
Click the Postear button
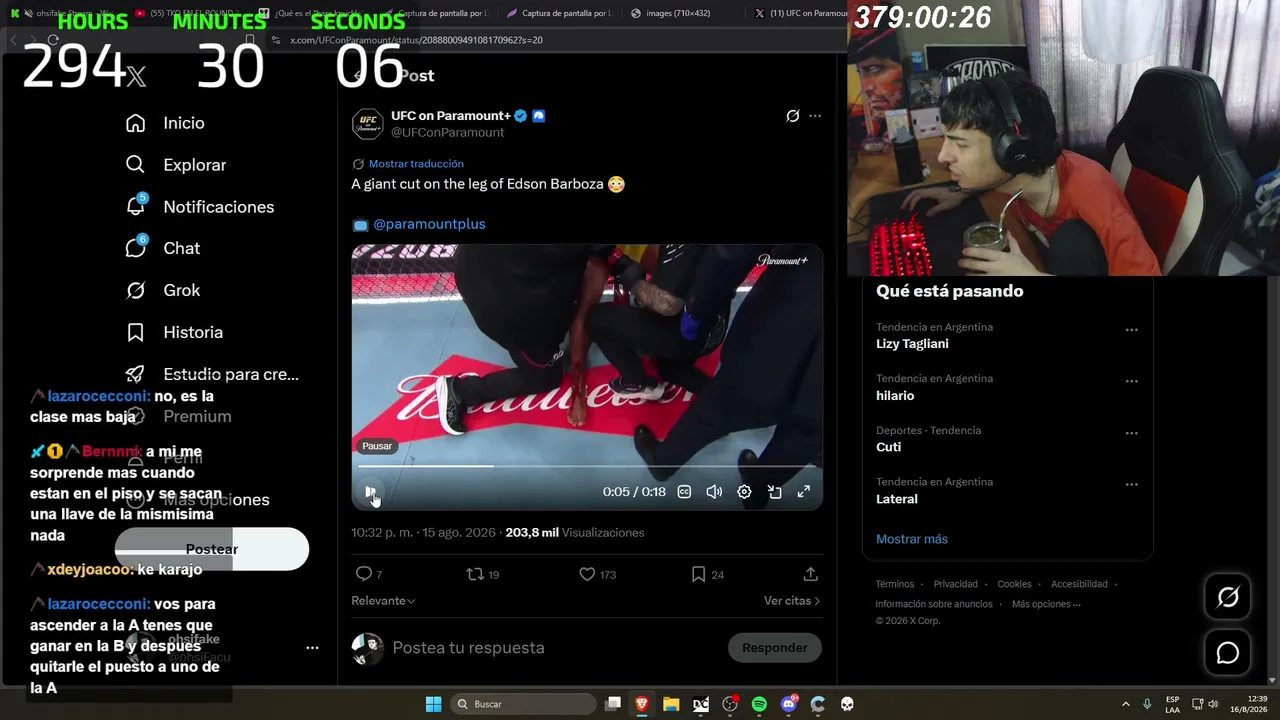point(212,549)
